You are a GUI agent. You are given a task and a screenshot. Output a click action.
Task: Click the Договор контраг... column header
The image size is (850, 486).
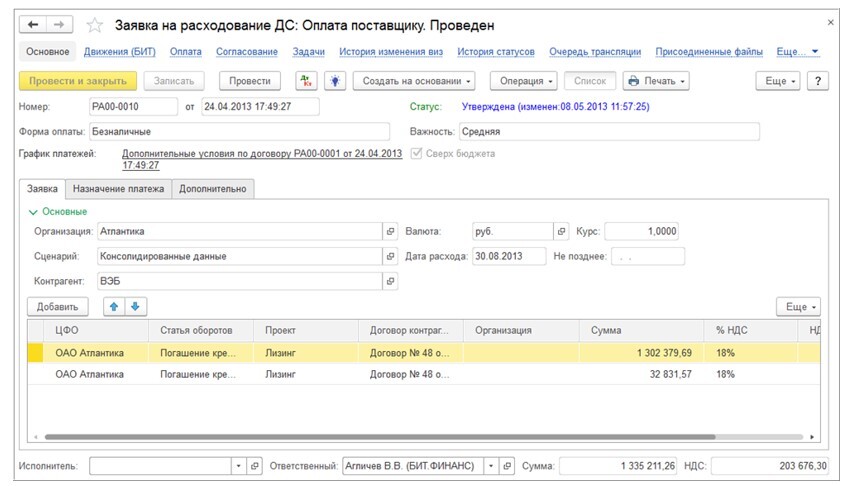(x=411, y=331)
